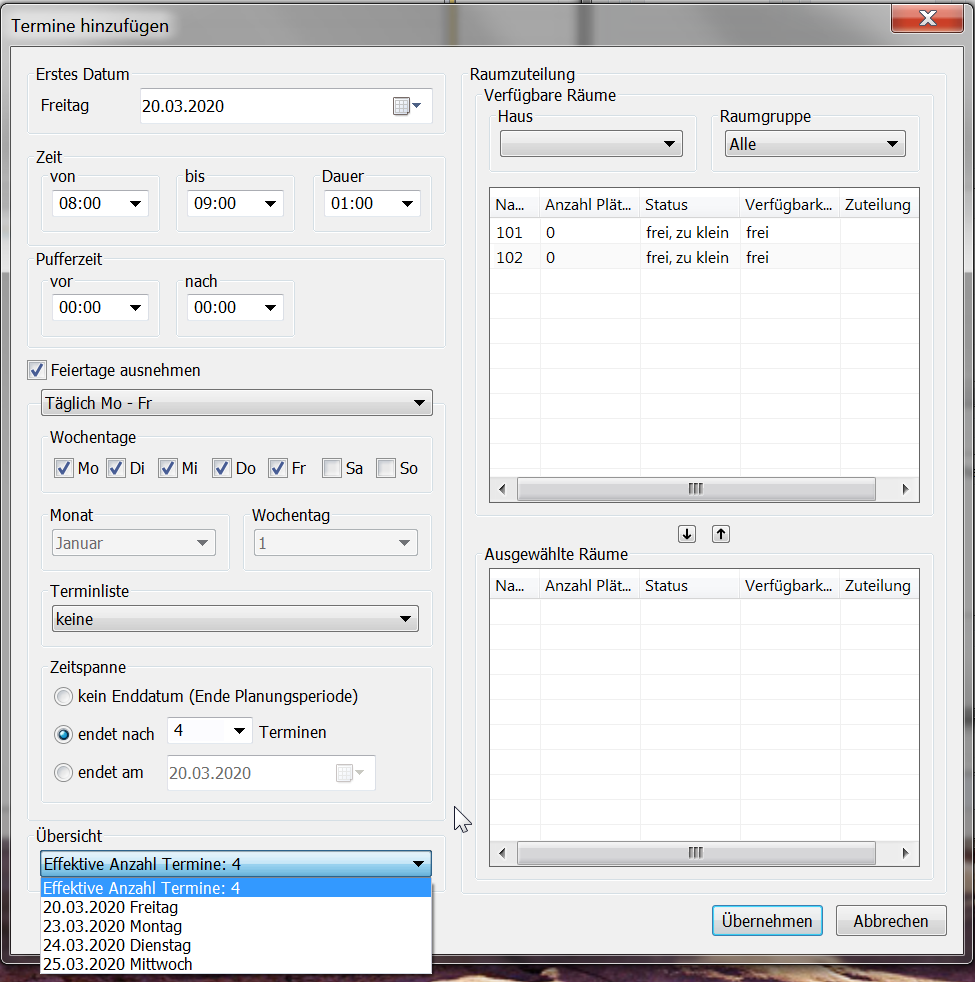Click the move room up arrow button
975x982 pixels.
721,534
